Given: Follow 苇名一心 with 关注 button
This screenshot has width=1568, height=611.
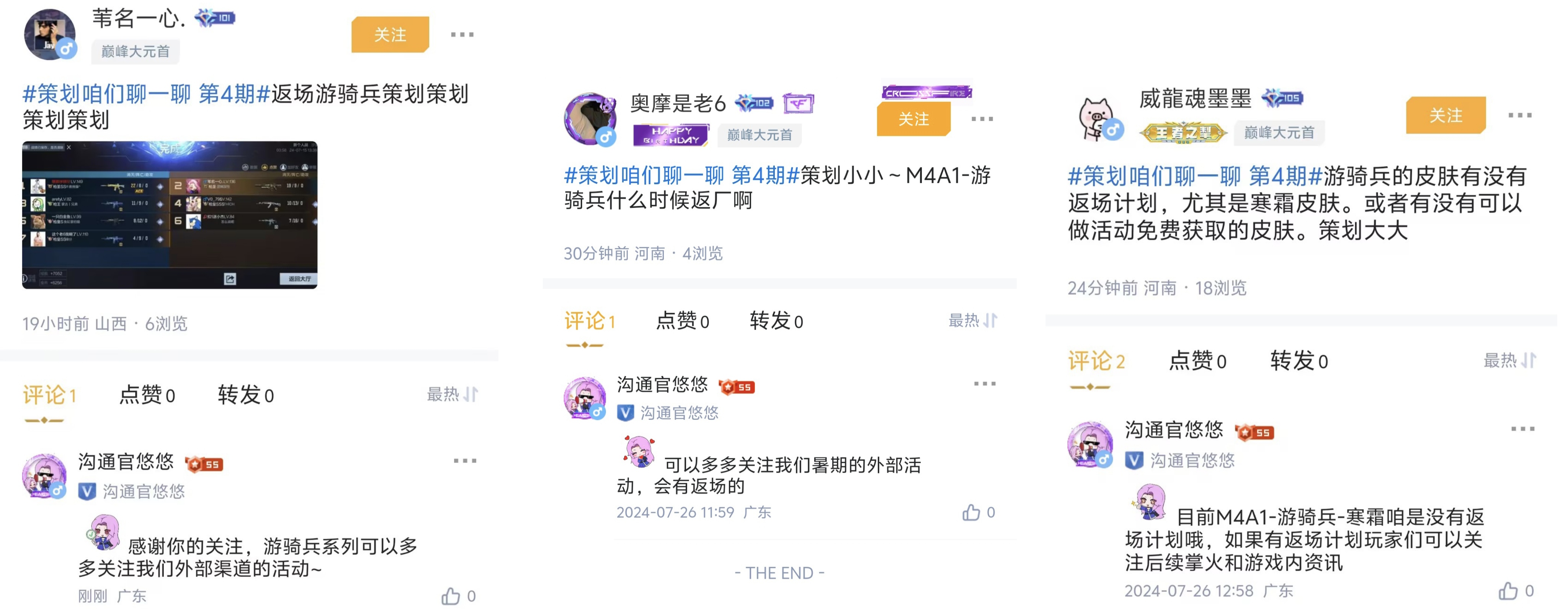Looking at the screenshot, I should point(390,34).
